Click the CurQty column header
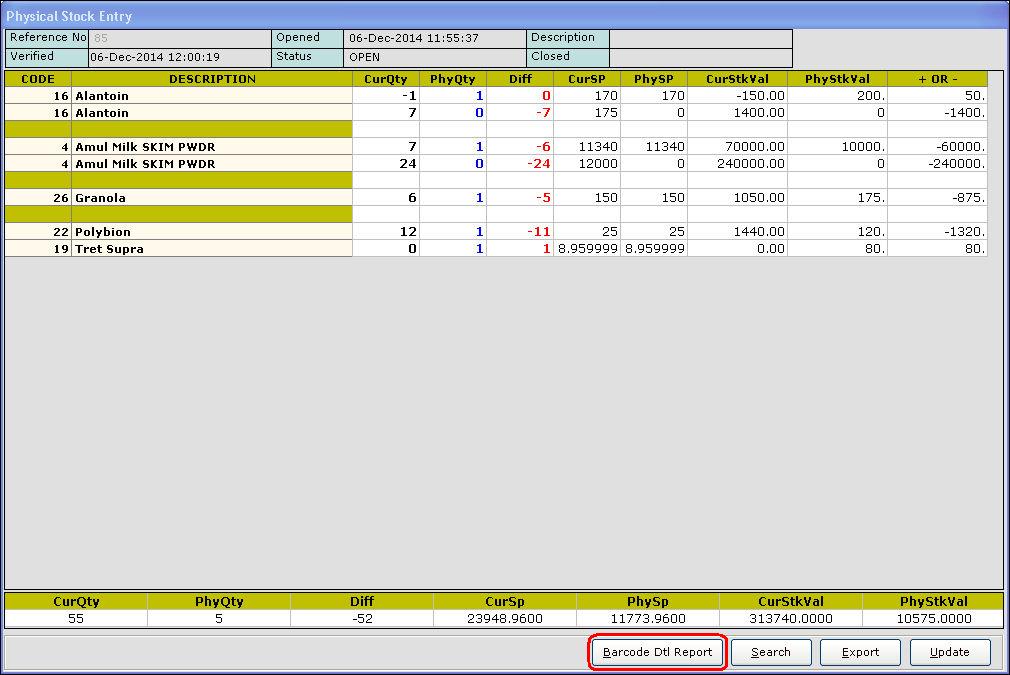Viewport: 1010px width, 675px height. tap(385, 79)
